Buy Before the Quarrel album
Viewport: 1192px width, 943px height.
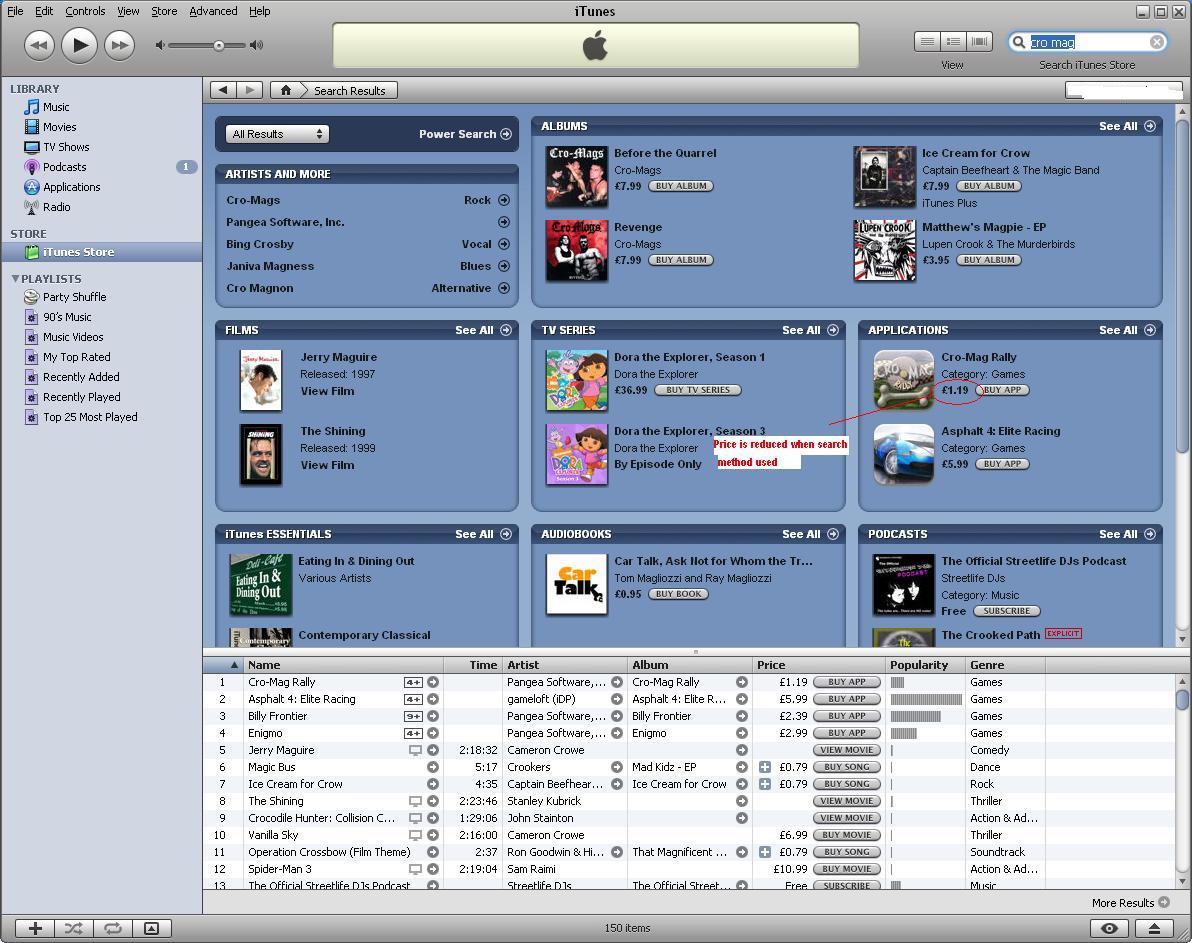point(681,186)
